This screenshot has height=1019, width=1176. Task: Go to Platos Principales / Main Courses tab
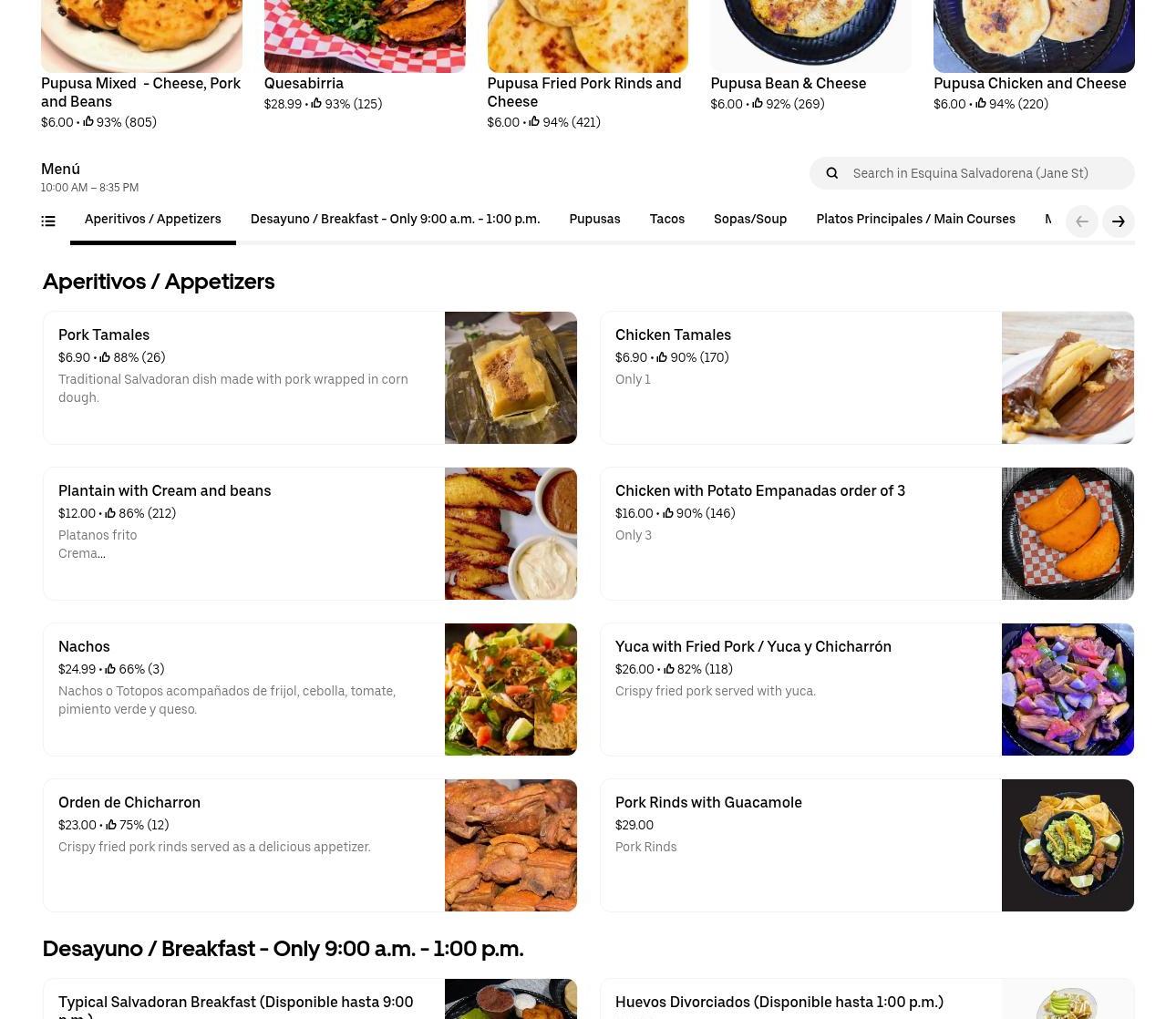click(915, 220)
